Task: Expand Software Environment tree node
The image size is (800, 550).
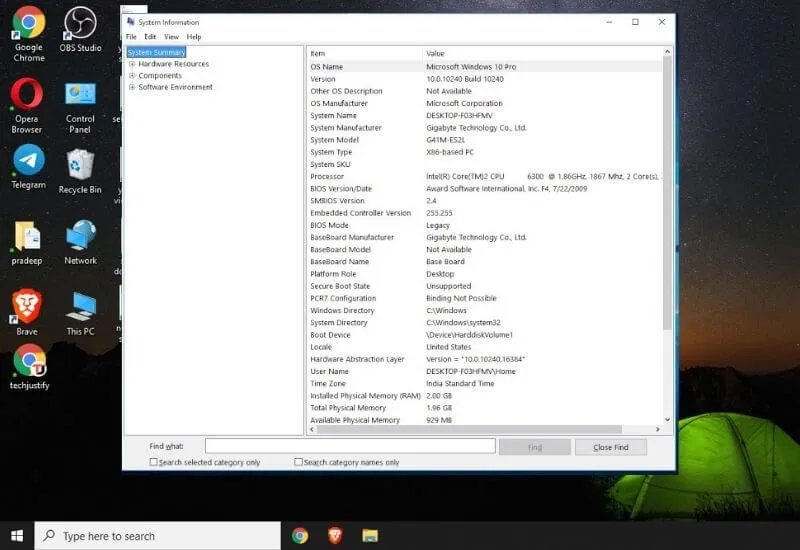Action: pos(132,87)
